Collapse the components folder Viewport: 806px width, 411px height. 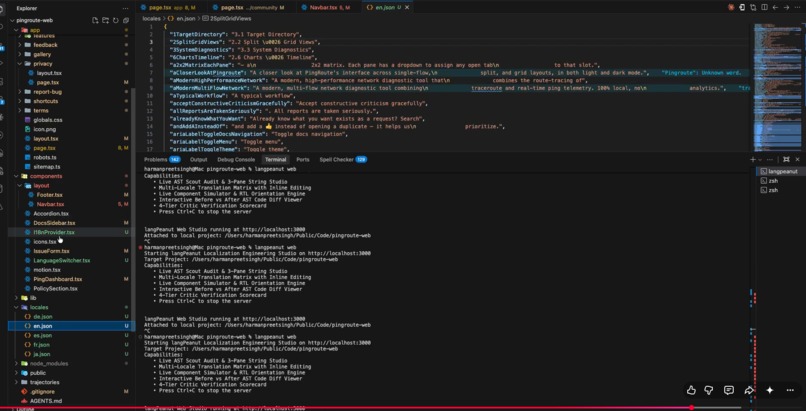pos(16,176)
